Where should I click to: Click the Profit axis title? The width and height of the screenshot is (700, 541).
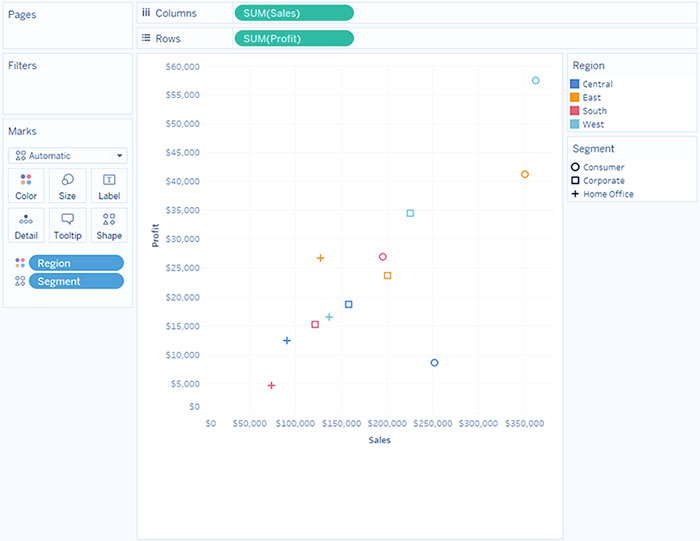click(x=155, y=236)
